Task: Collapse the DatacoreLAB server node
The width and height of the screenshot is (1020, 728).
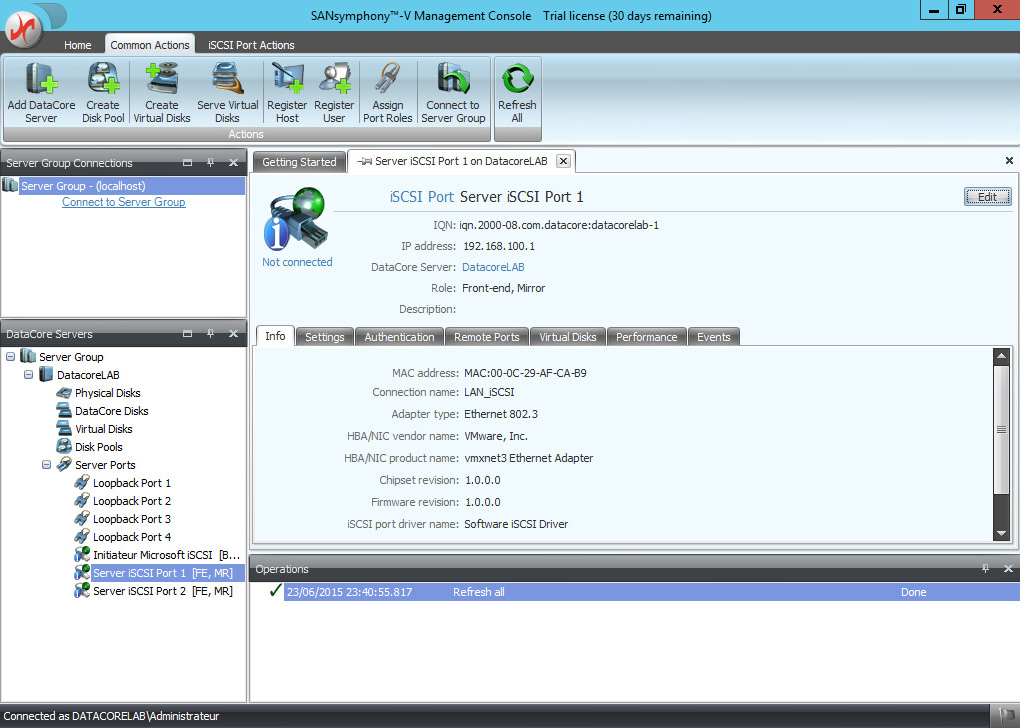Action: click(x=28, y=375)
